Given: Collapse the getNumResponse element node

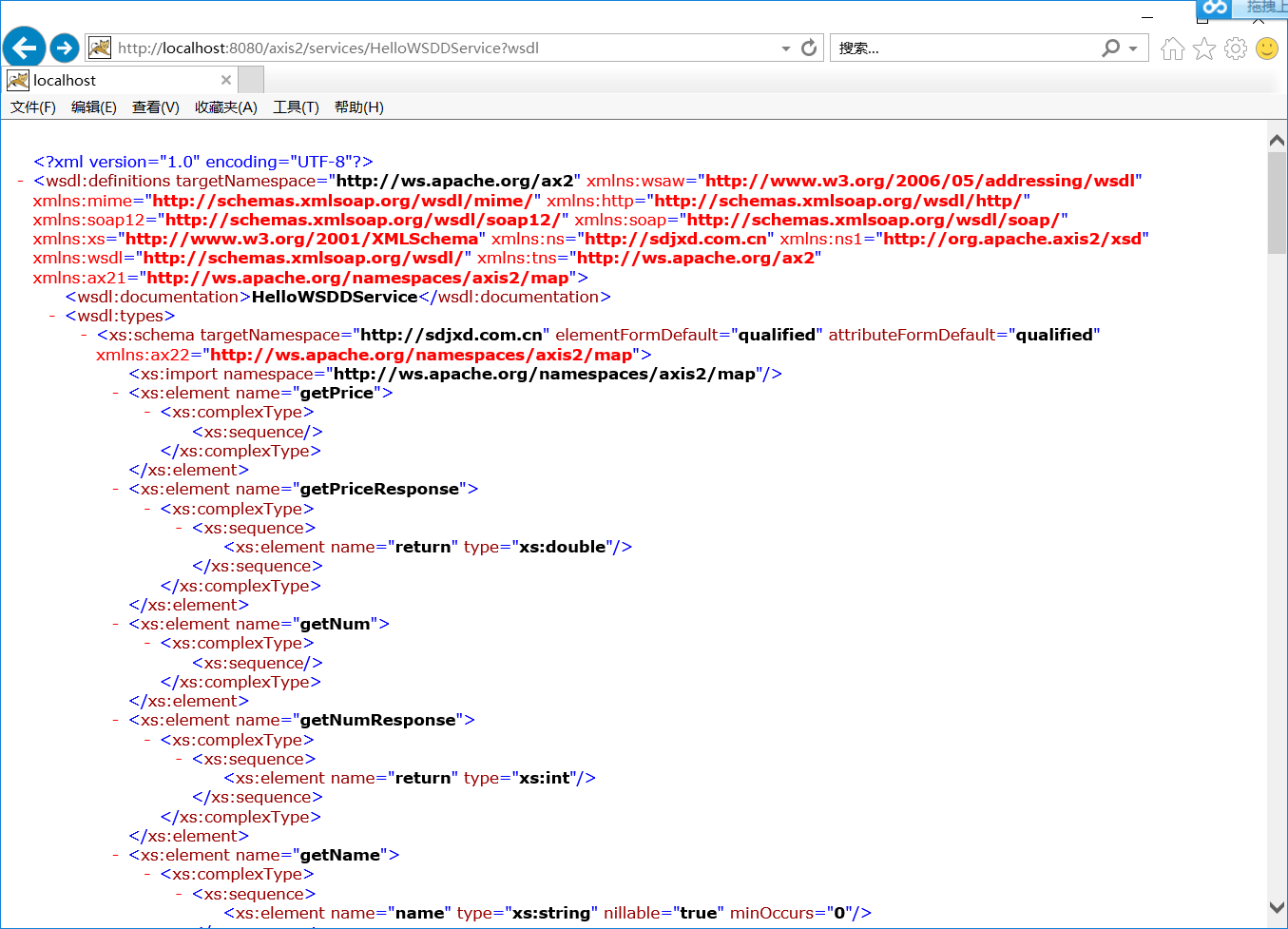Looking at the screenshot, I should (x=115, y=720).
